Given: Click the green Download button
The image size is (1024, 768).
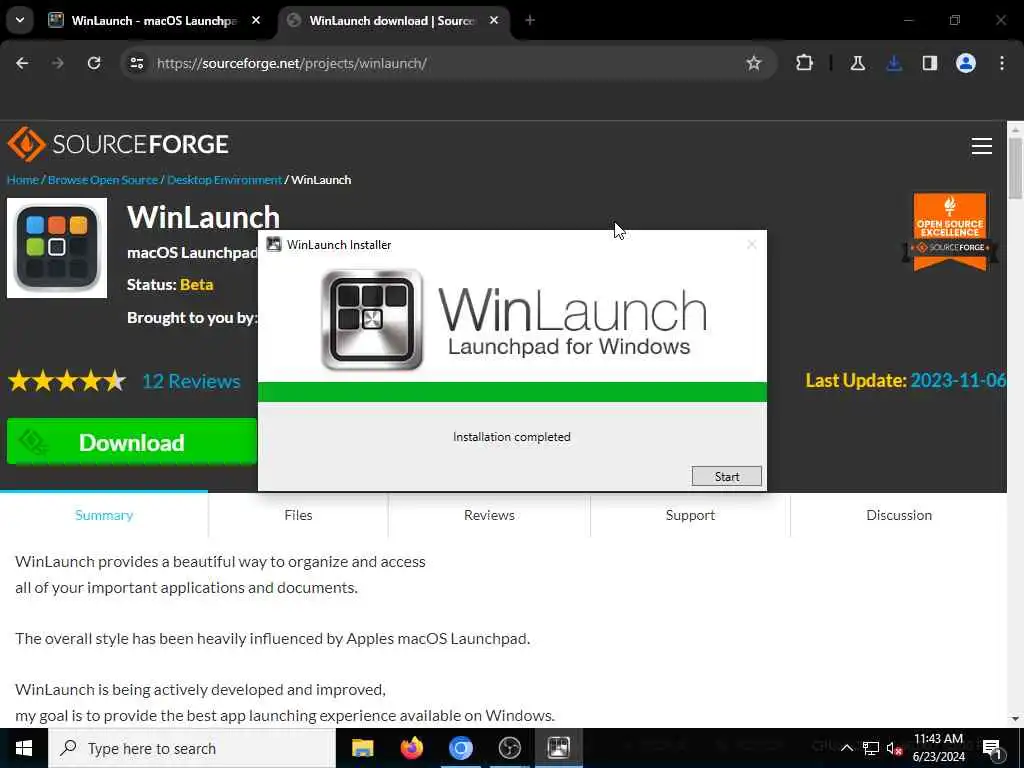Looking at the screenshot, I should [x=131, y=442].
